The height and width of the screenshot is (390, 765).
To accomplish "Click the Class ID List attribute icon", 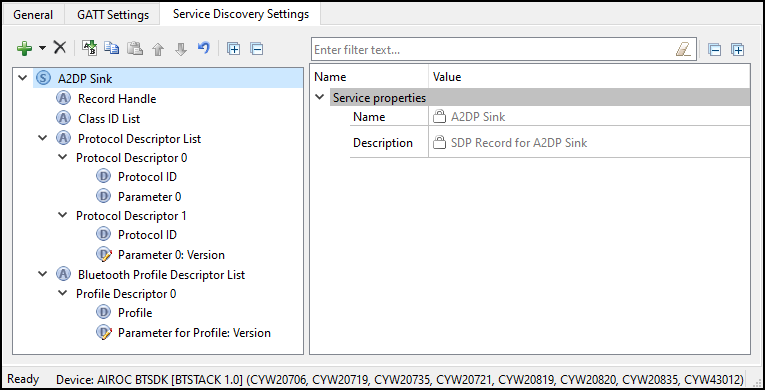I will tap(63, 118).
